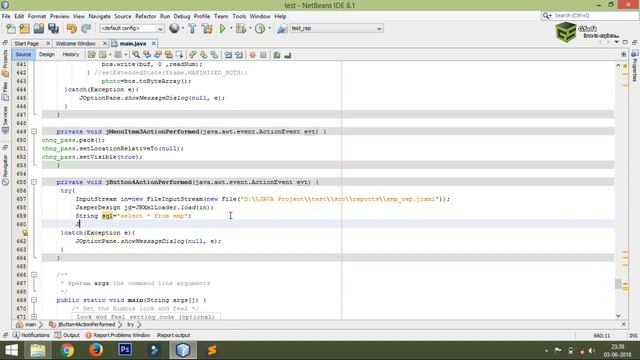Click the Profile Project clock icon
Image resolution: width=640 pixels, height=360 pixels.
(260, 29)
